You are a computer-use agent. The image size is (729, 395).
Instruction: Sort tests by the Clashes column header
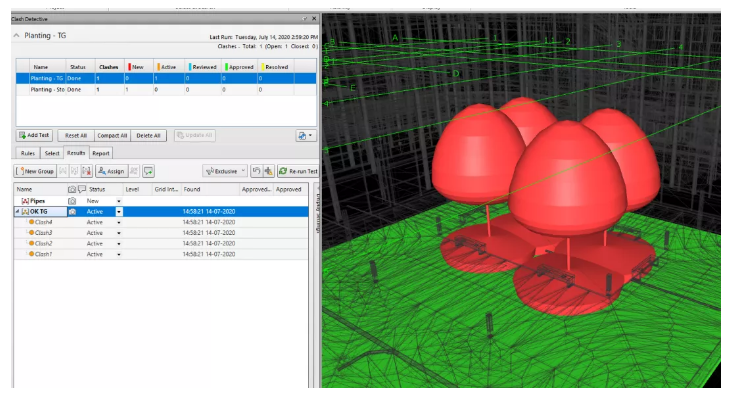[108, 67]
